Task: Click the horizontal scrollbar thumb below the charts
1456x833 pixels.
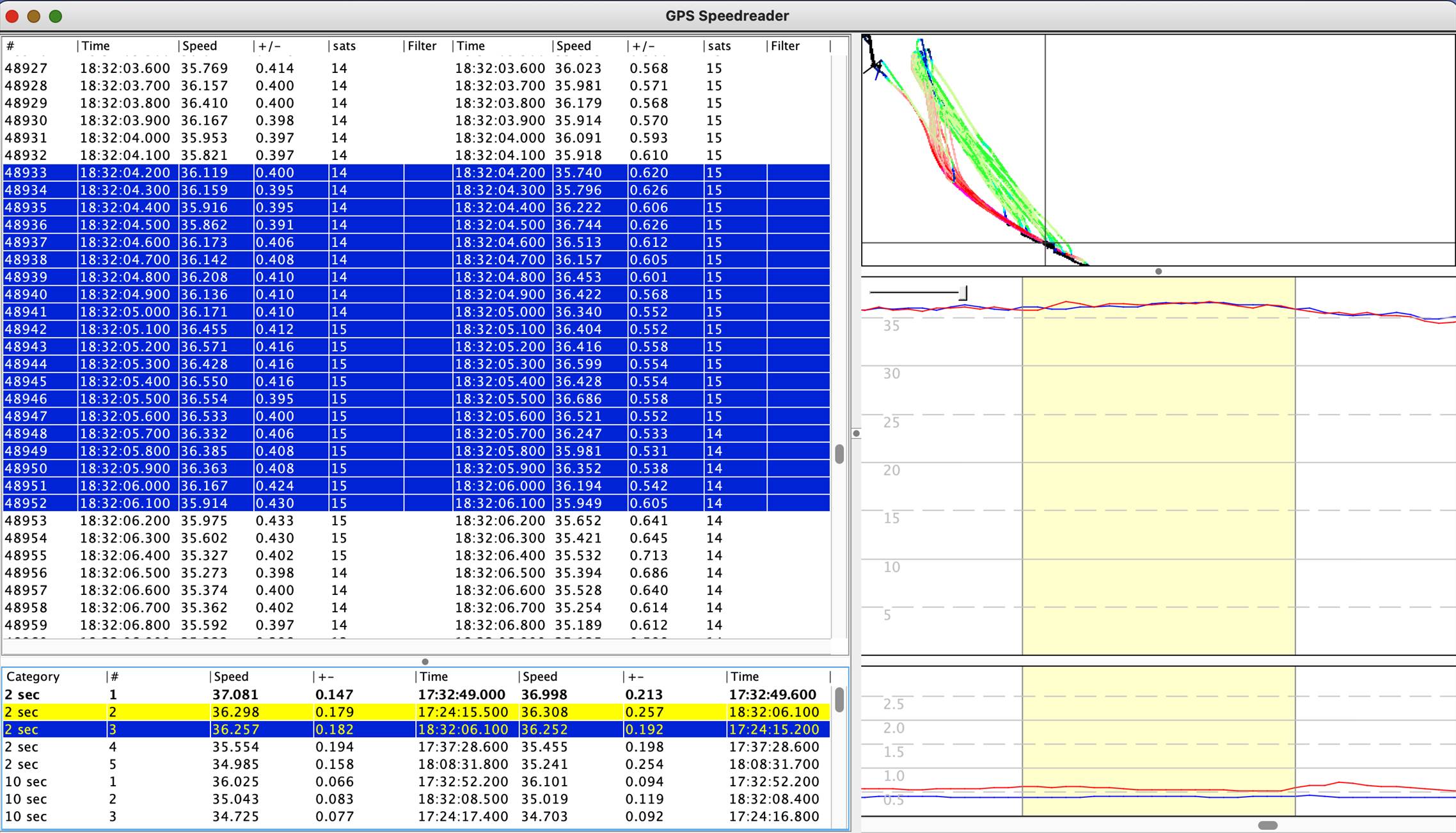Action: pyautogui.click(x=1267, y=825)
